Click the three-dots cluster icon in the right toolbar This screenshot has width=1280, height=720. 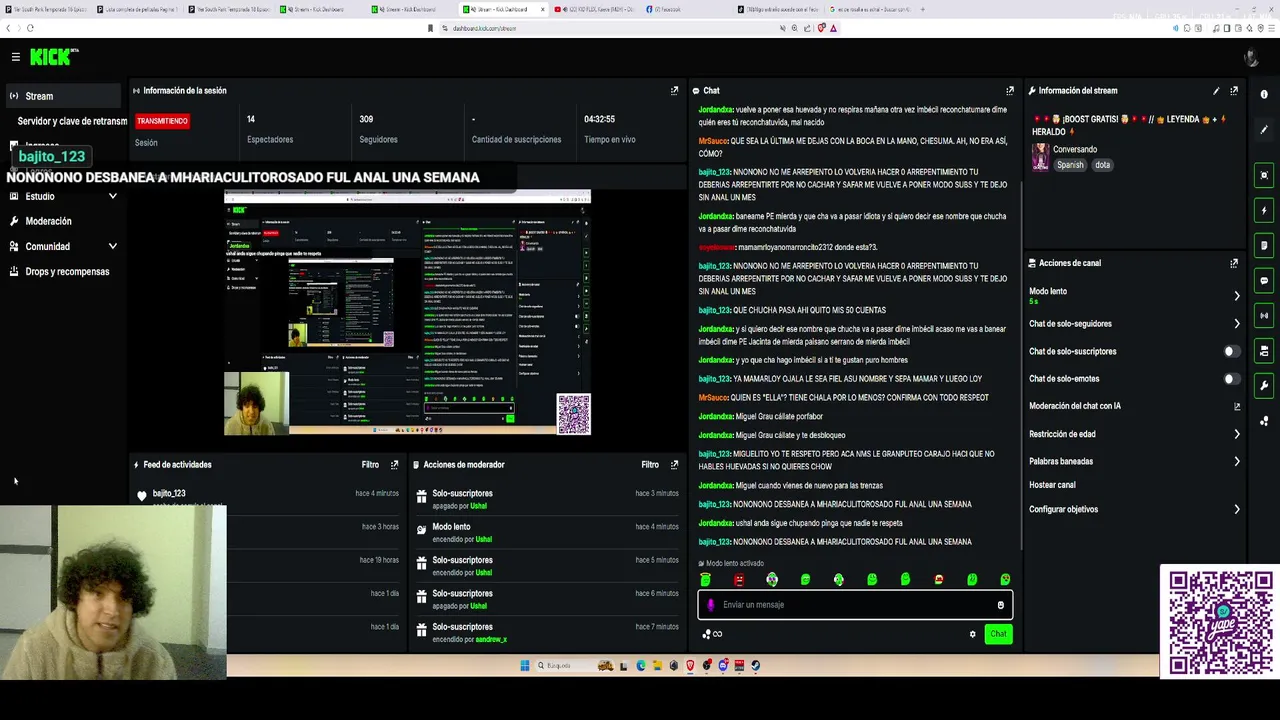pyautogui.click(x=1264, y=420)
